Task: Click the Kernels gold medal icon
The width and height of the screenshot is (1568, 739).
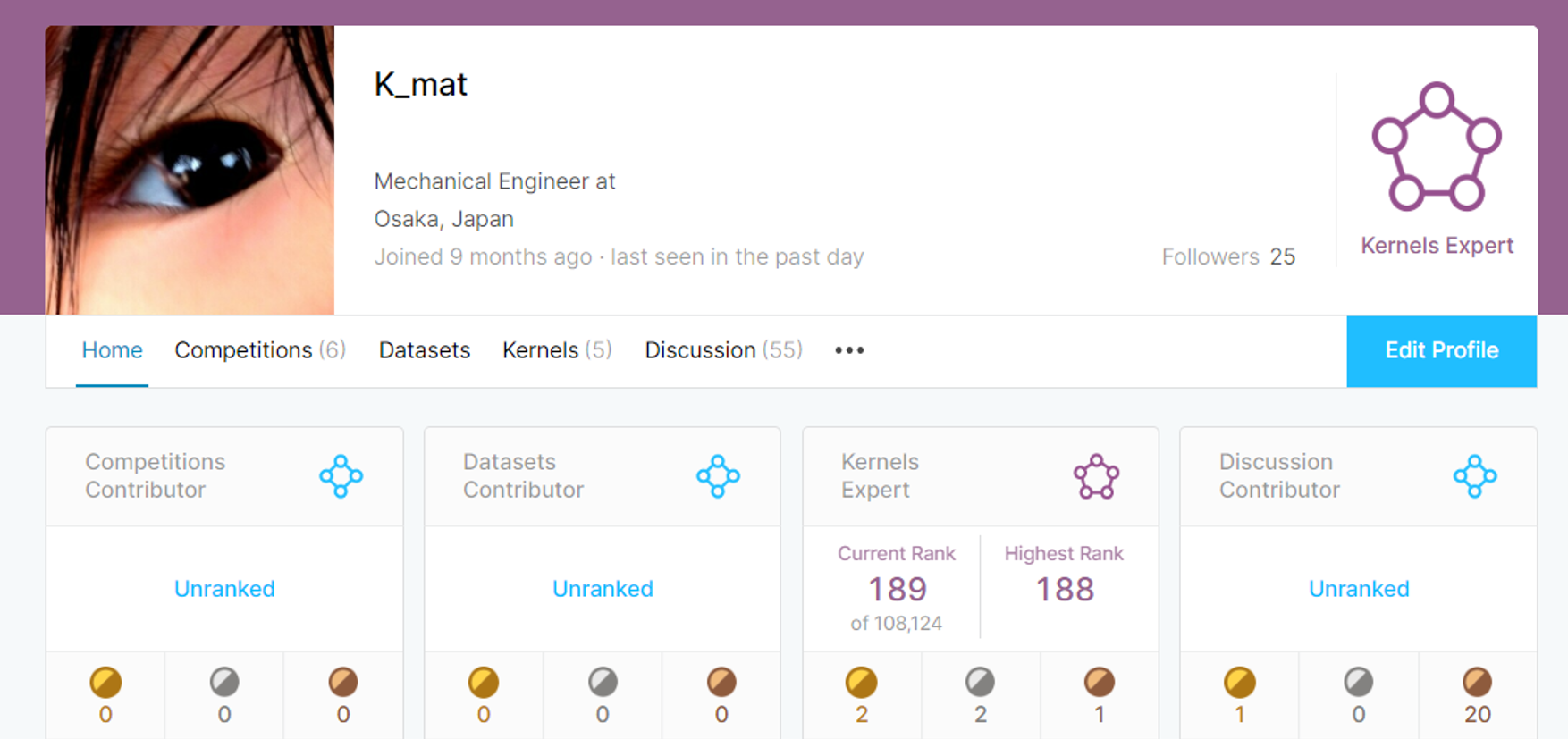Action: (x=861, y=683)
